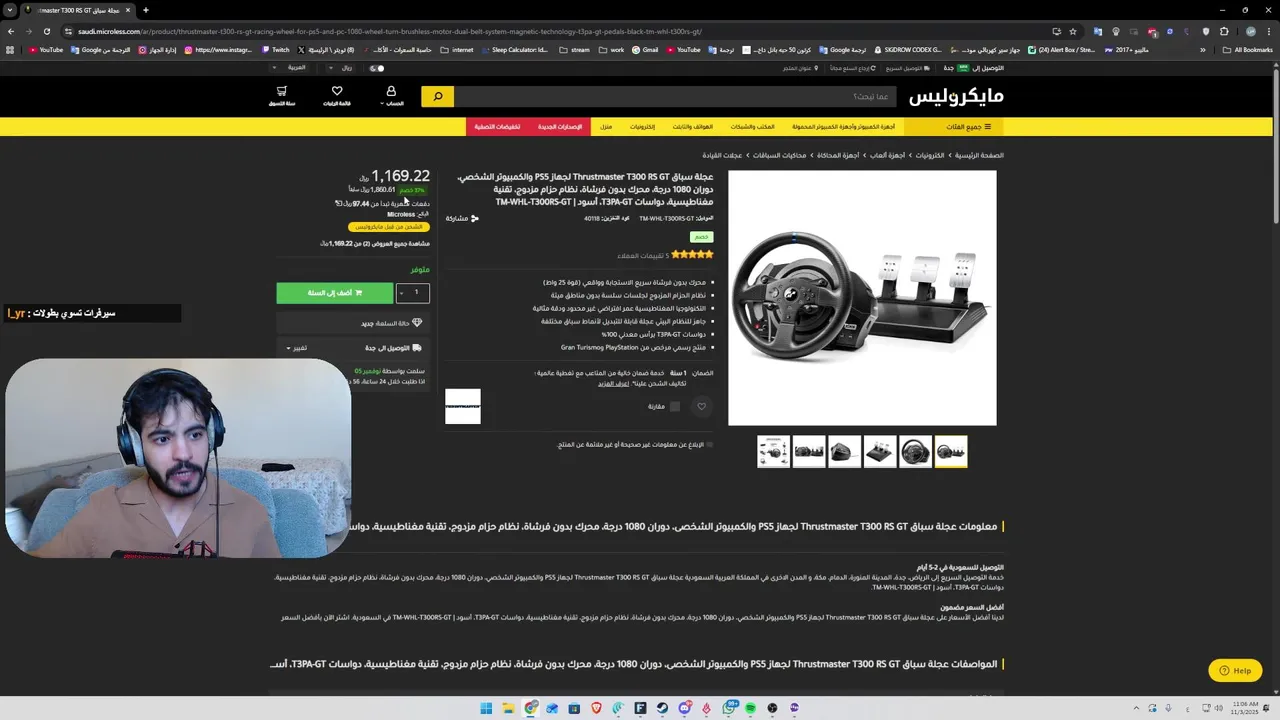Open the store address link in top bar
This screenshot has width=1280, height=720.
(x=801, y=68)
